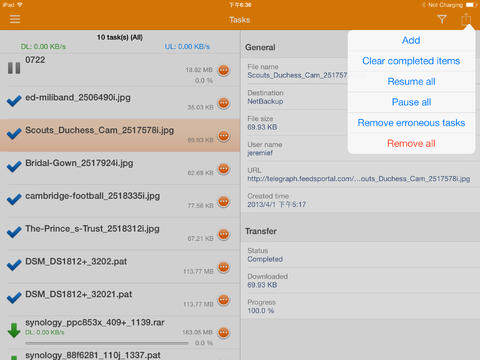Choose Resume all
This screenshot has height=360, width=480.
click(x=411, y=82)
